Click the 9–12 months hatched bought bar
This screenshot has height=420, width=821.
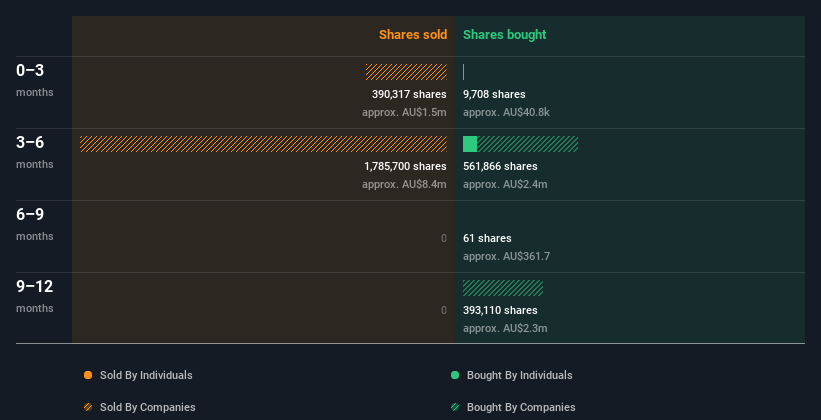coord(503,288)
